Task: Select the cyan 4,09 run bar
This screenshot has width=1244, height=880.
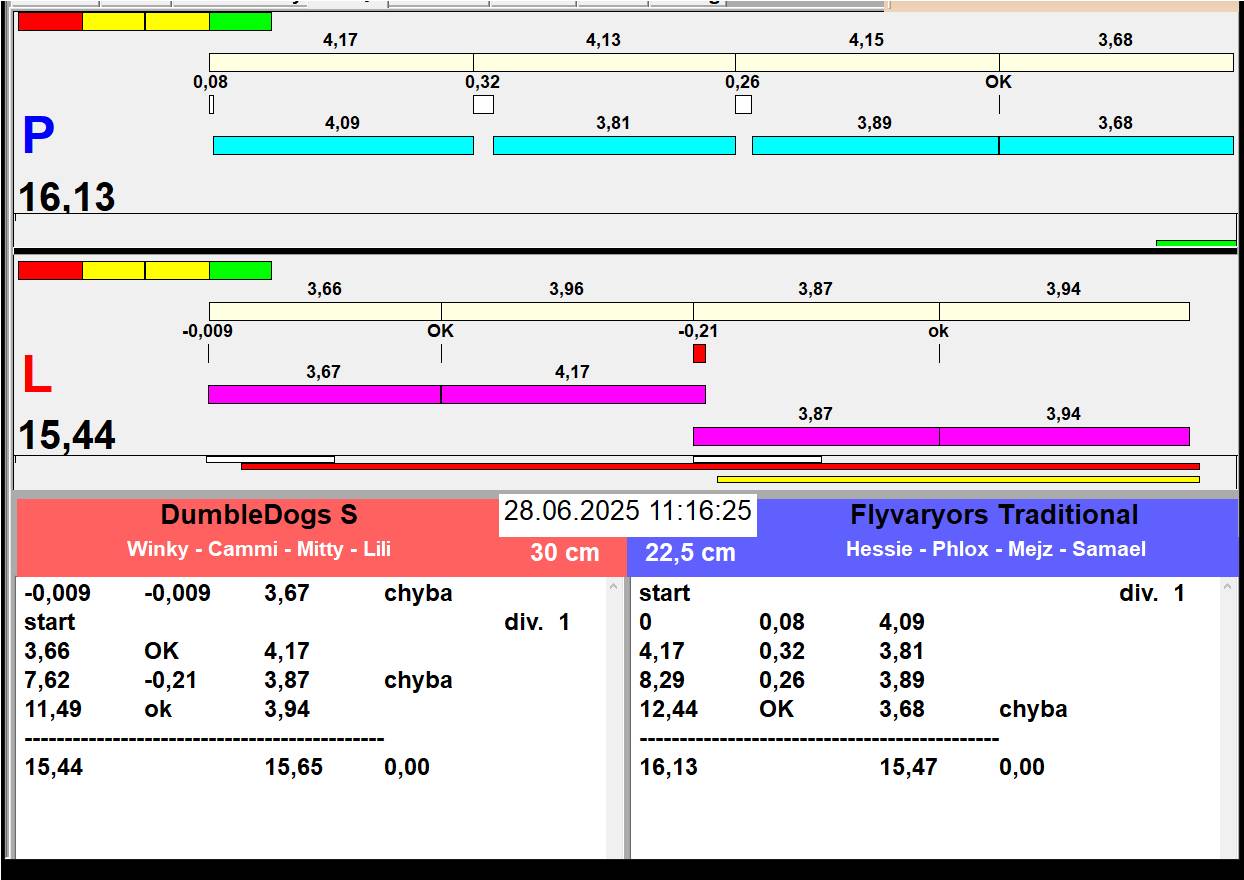Action: (x=342, y=146)
